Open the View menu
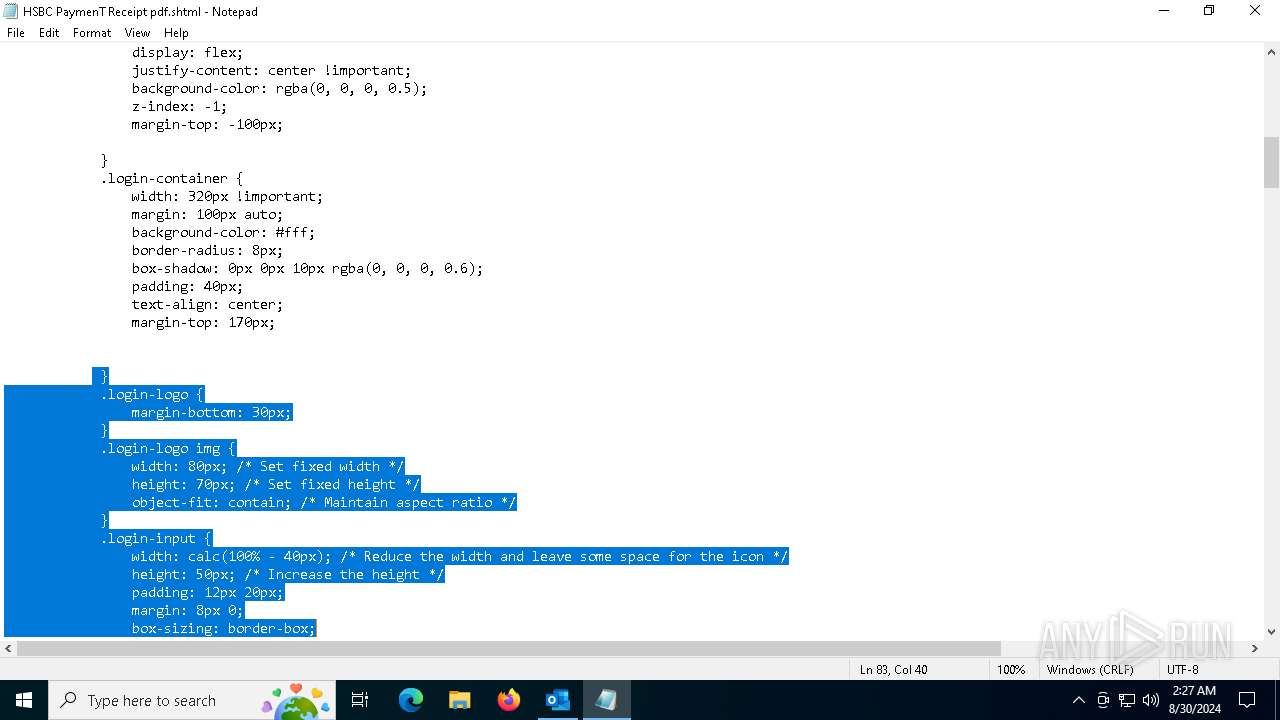1280x720 pixels. coord(137,33)
